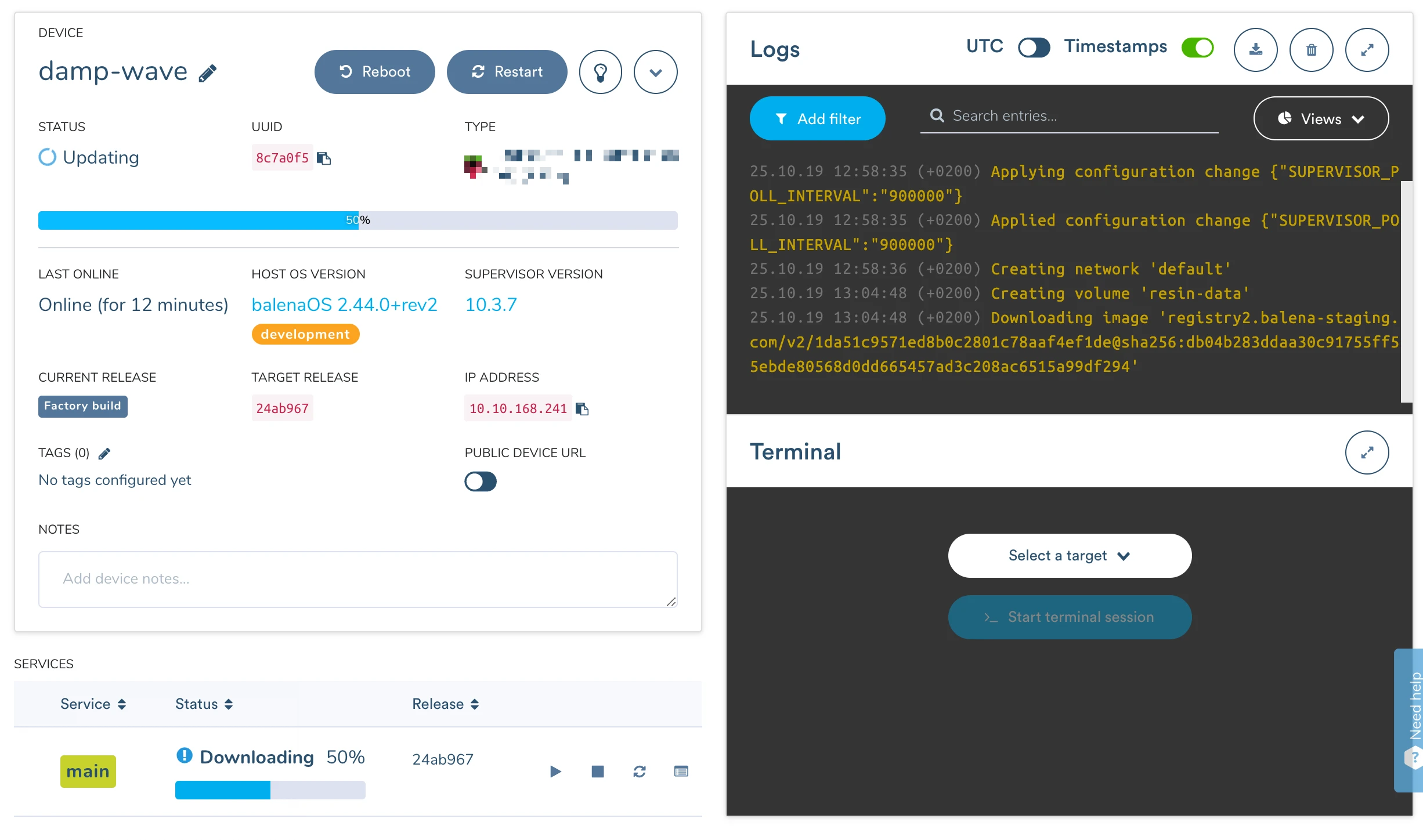Image resolution: width=1423 pixels, height=840 pixels.
Task: Restart the main service
Action: (640, 772)
